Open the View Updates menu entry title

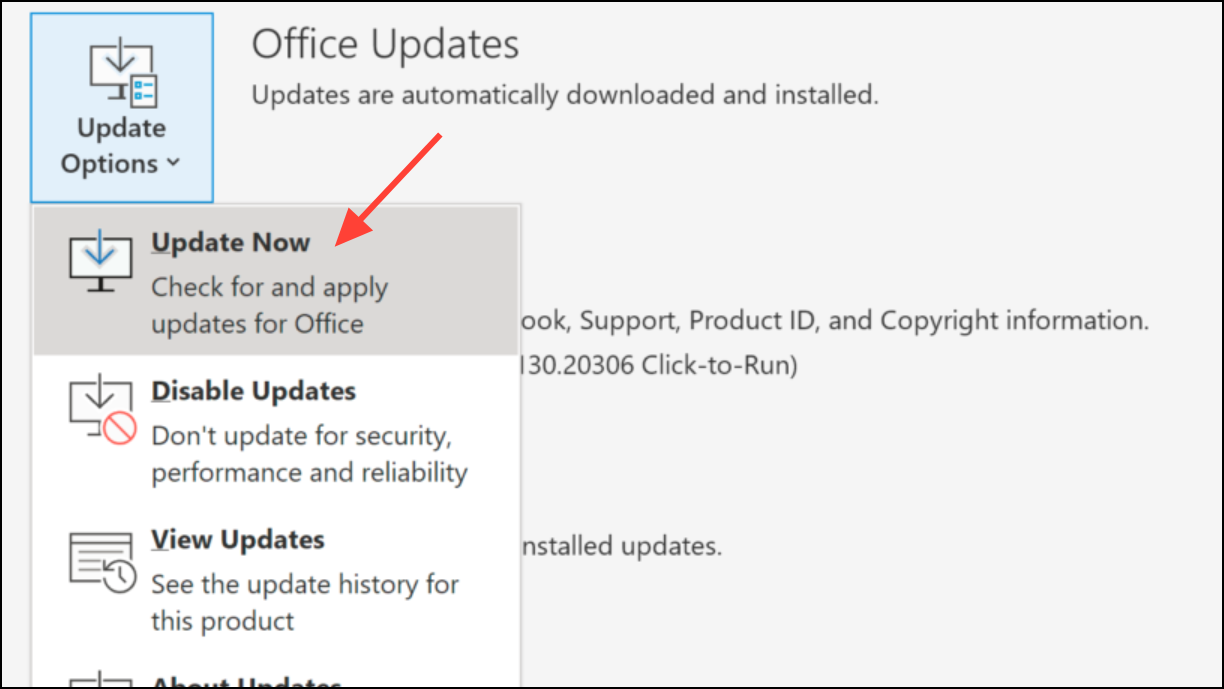(238, 540)
